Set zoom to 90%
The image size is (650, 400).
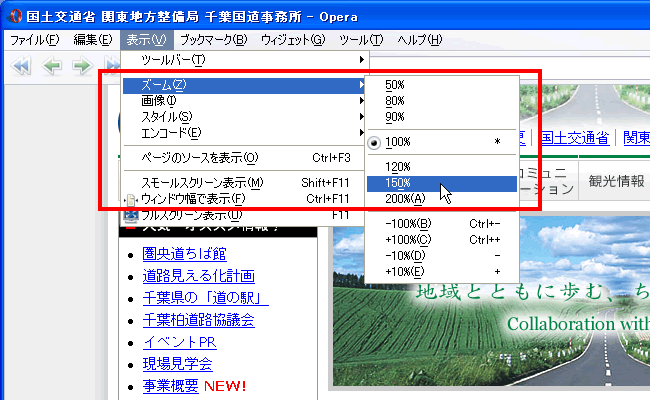[x=442, y=117]
